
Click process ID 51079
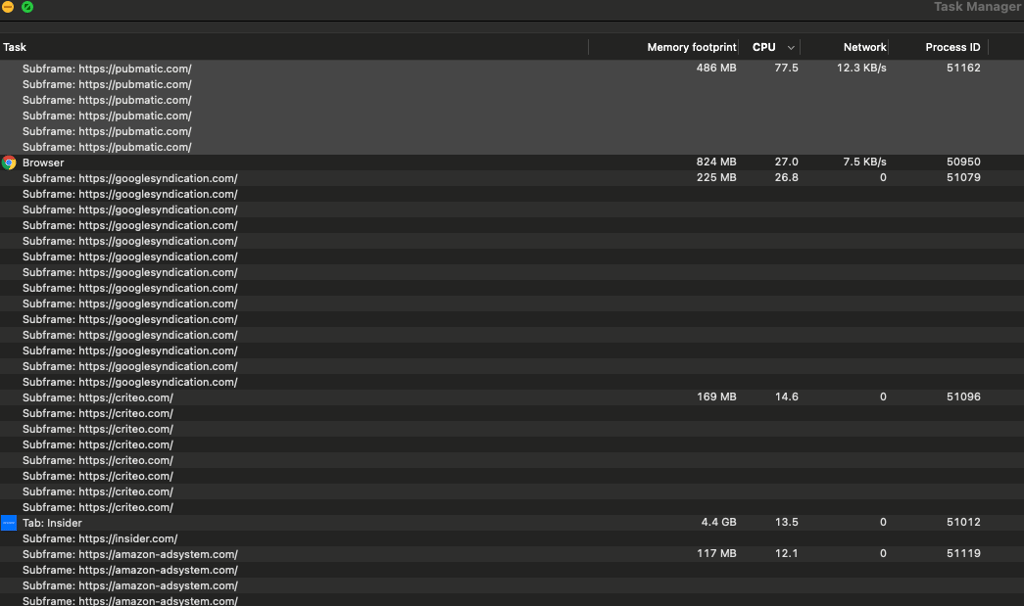tap(963, 178)
